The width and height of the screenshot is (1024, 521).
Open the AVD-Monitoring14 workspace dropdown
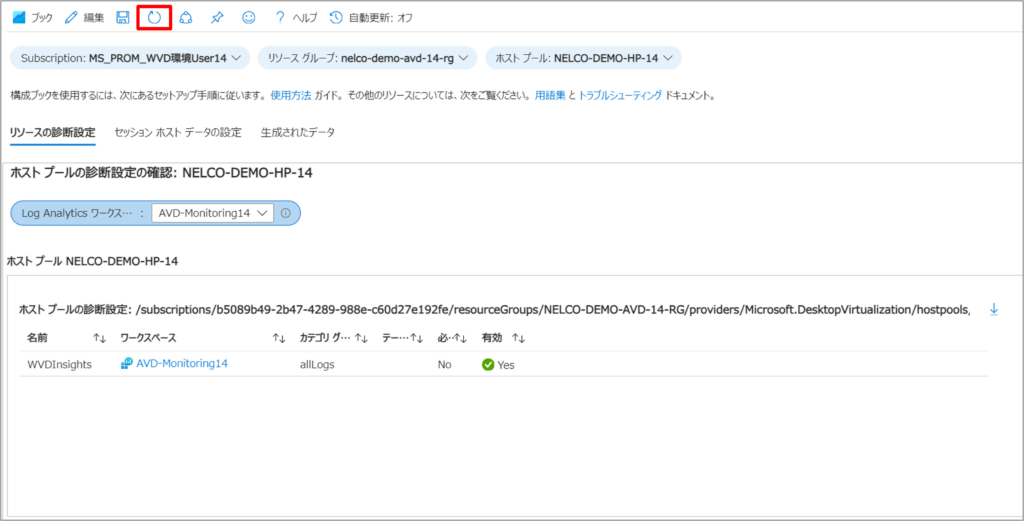tap(212, 213)
